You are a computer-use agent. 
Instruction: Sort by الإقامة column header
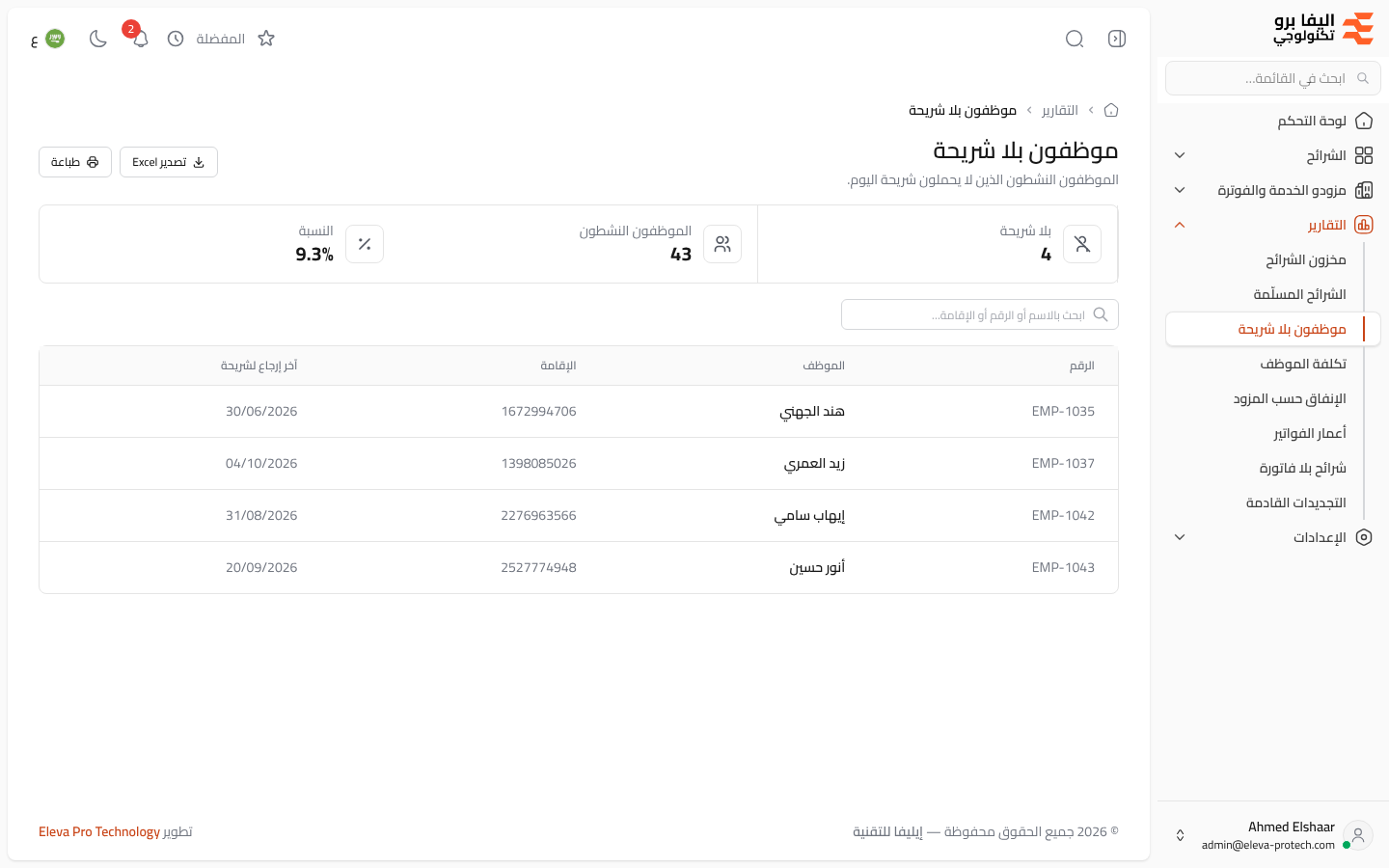pyautogui.click(x=558, y=366)
